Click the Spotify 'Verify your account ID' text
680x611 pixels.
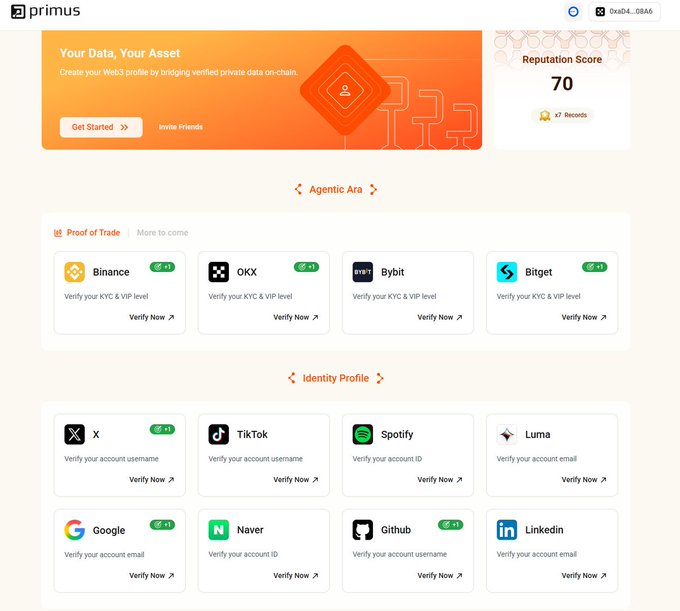[x=387, y=459]
